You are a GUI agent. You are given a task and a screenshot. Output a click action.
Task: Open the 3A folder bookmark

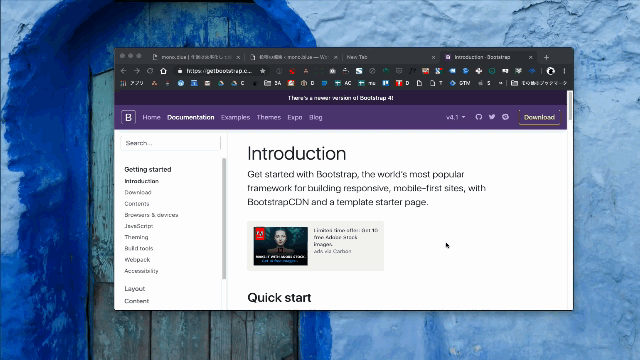point(273,83)
